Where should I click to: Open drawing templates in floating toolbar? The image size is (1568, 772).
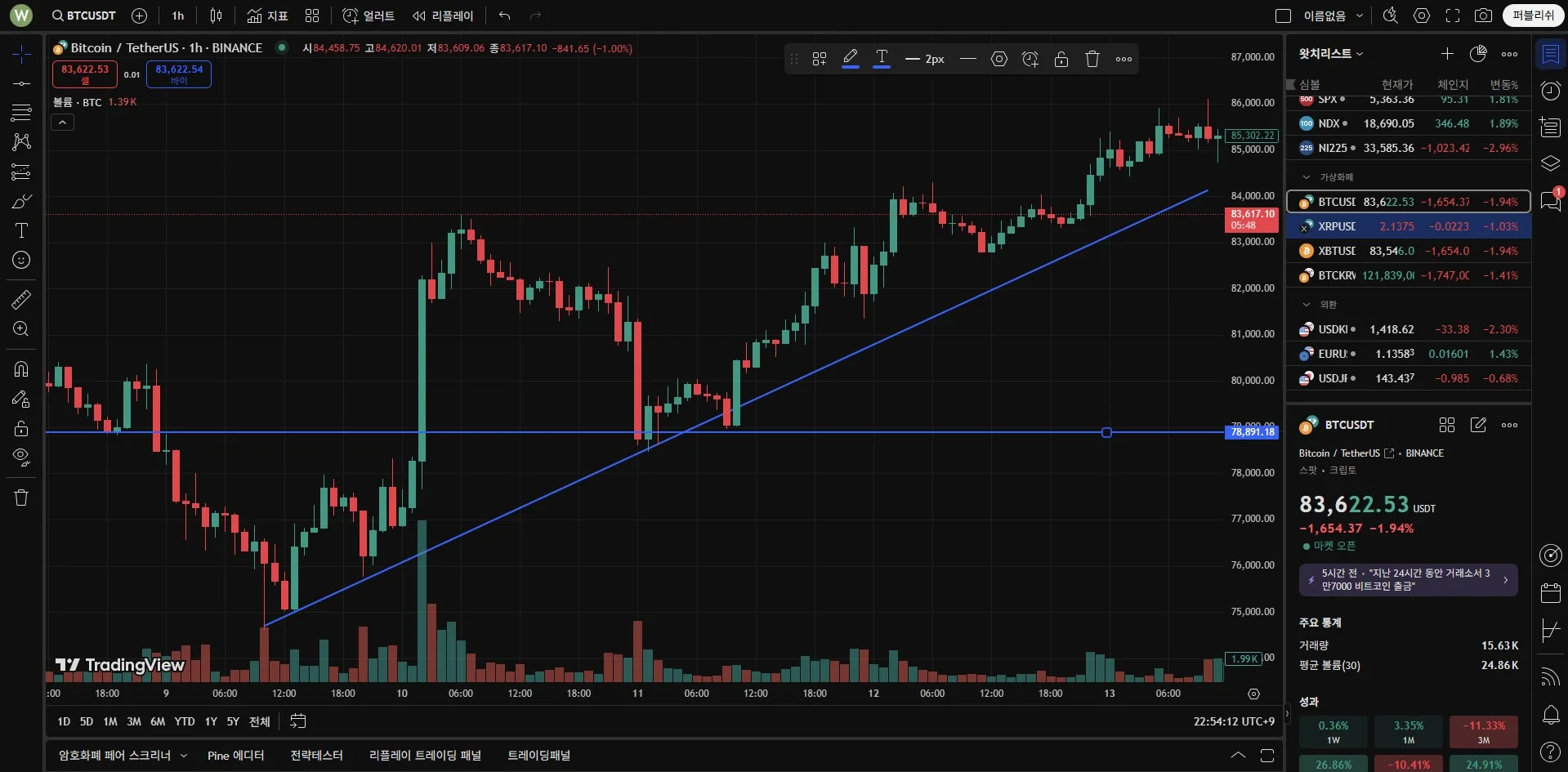(x=820, y=59)
